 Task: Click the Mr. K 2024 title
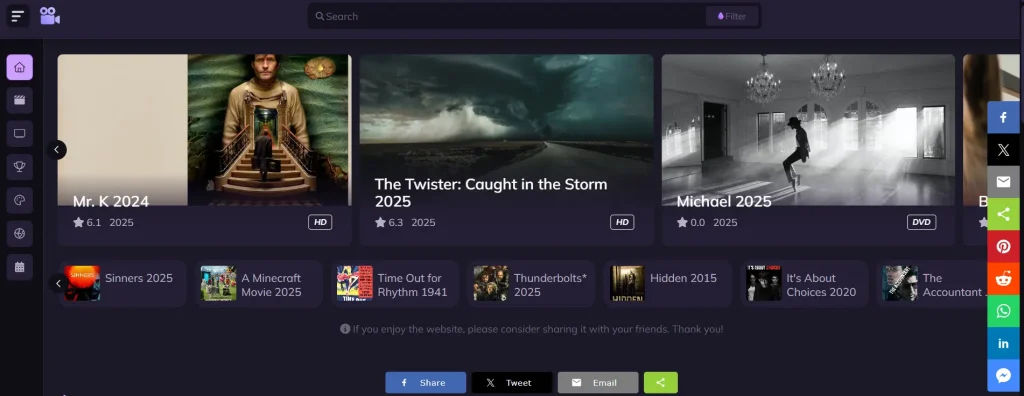pyautogui.click(x=111, y=201)
